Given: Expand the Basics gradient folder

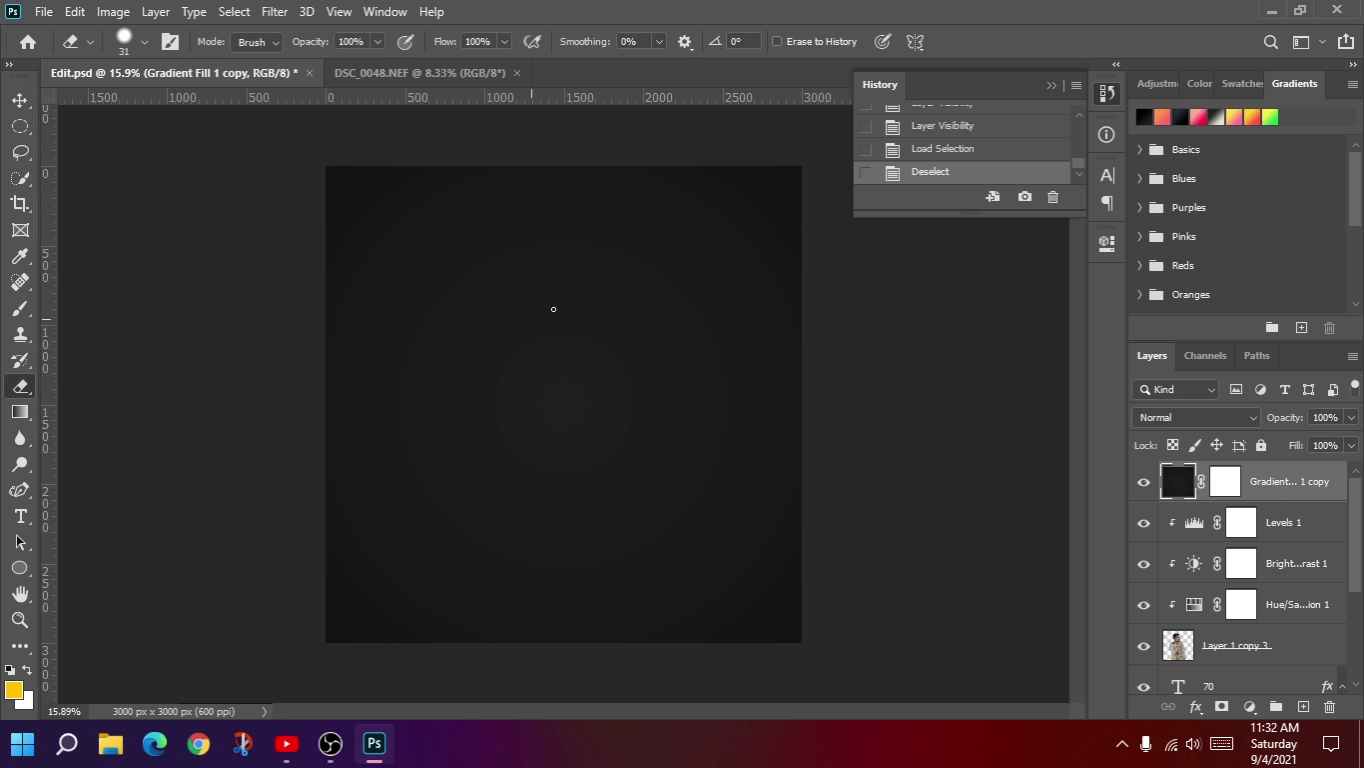Looking at the screenshot, I should coord(1140,150).
